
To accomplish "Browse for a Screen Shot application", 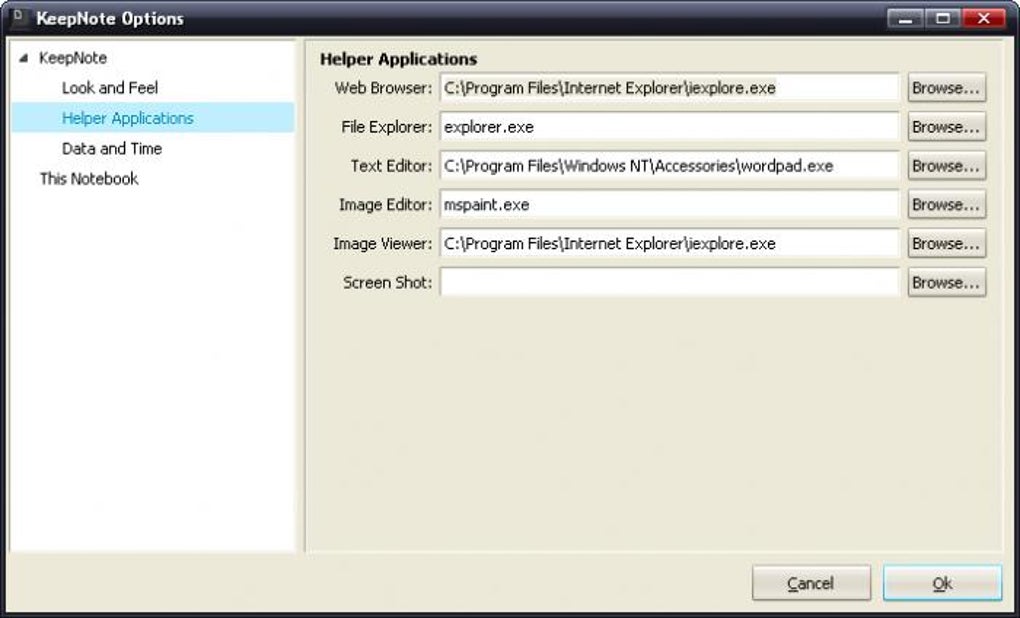I will [x=945, y=282].
